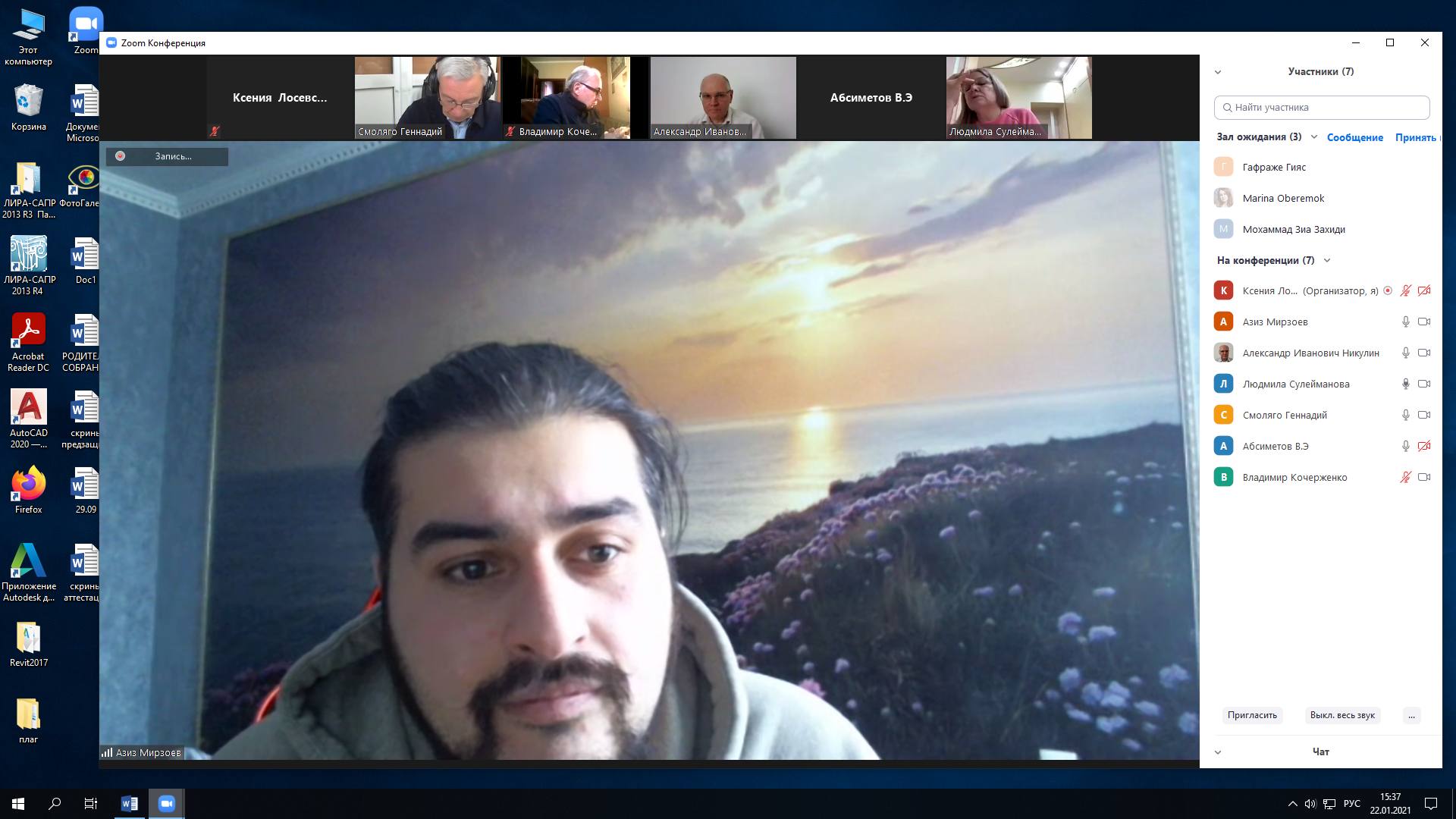
Task: Toggle microphone for Ксения Ло... participant row
Action: 1405,290
